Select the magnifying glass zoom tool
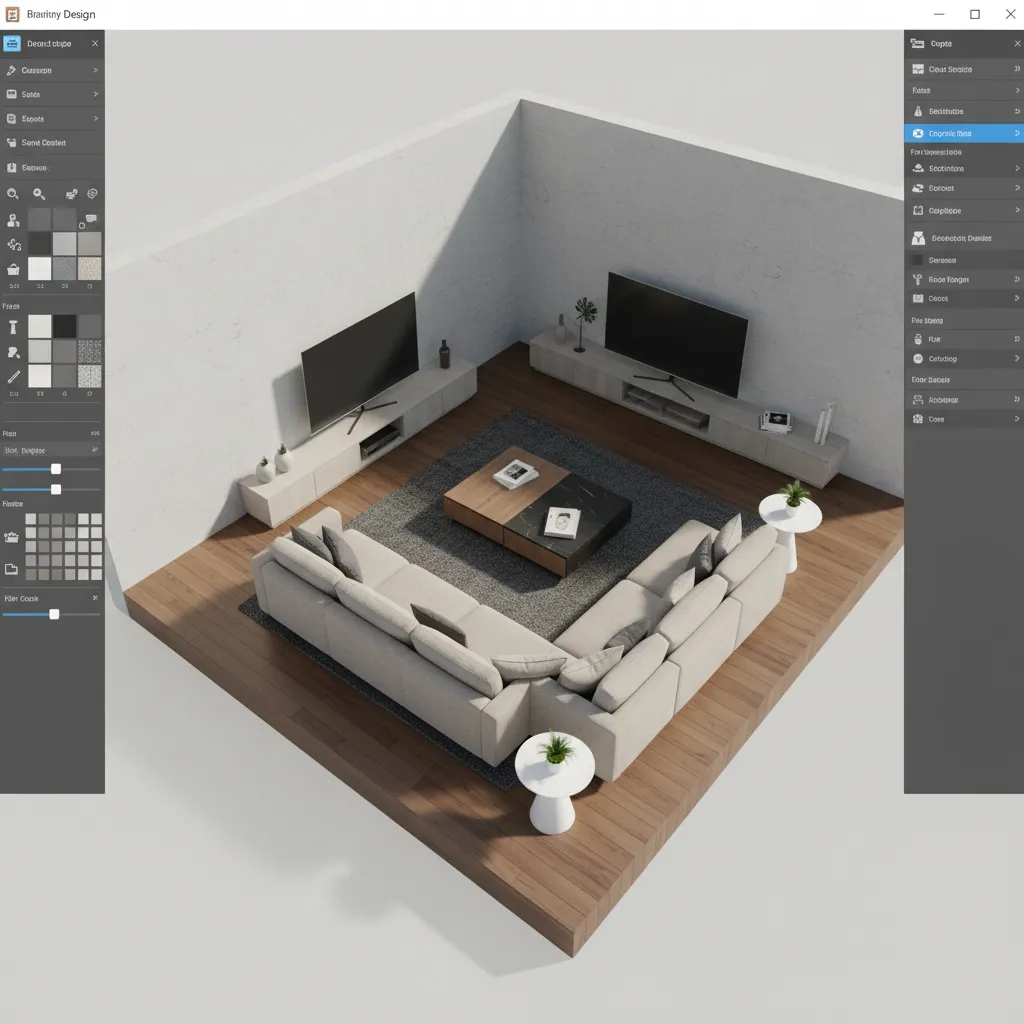Image resolution: width=1024 pixels, height=1024 pixels. coord(12,195)
